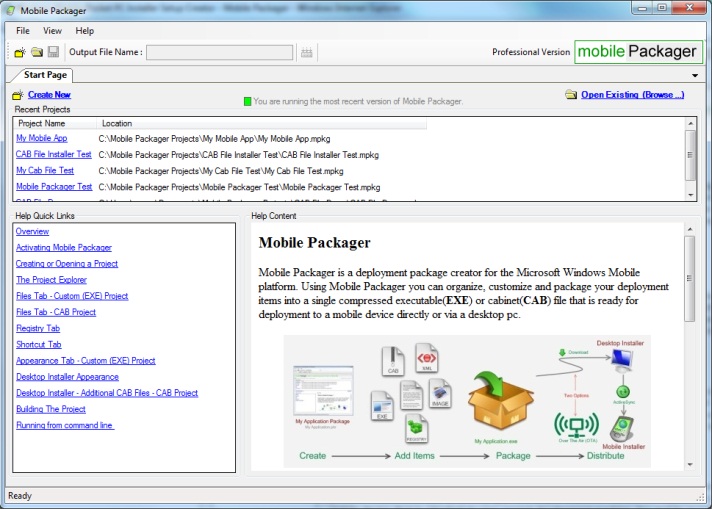The image size is (712, 509).
Task: Click the help content scrollbar thumb
Action: coord(690,278)
